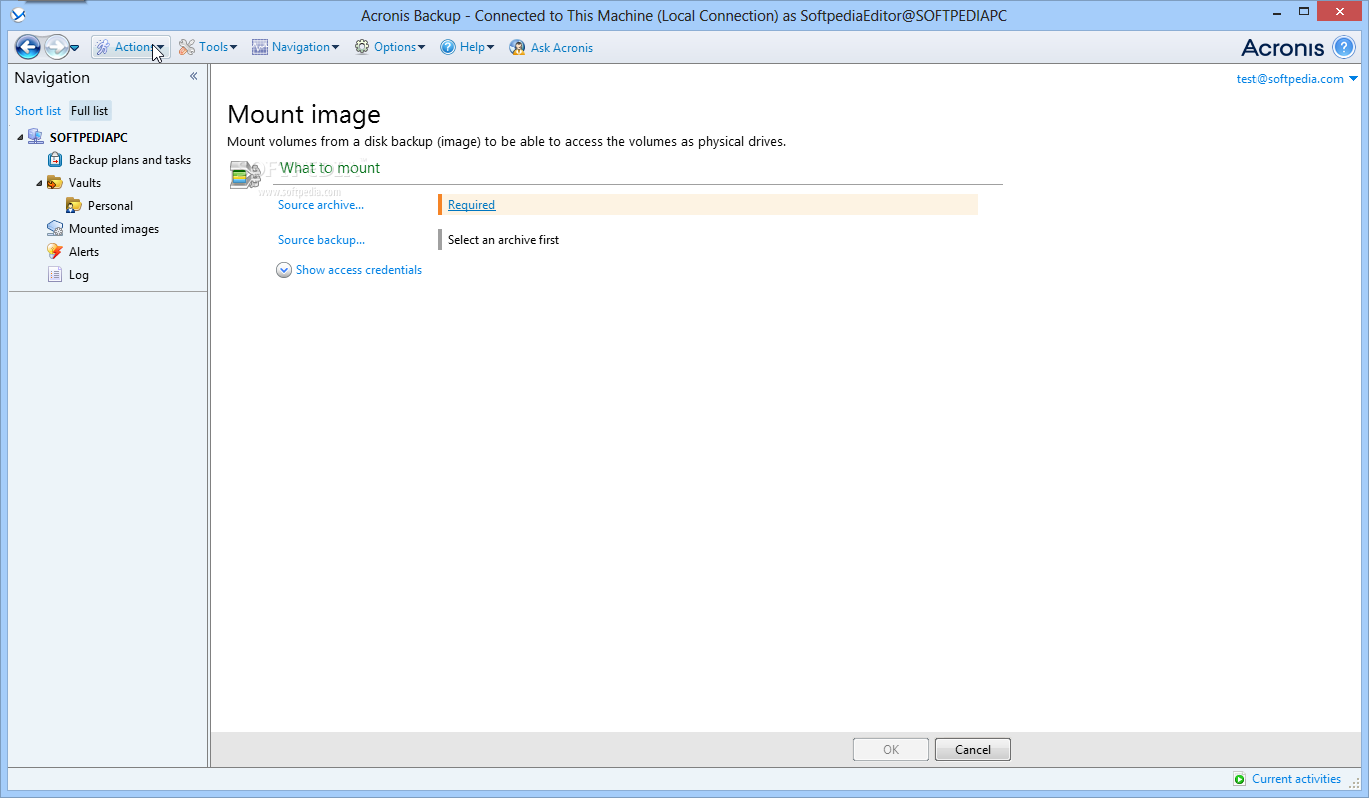Click the Forward navigation arrow button
This screenshot has height=798, width=1369.
point(57,47)
